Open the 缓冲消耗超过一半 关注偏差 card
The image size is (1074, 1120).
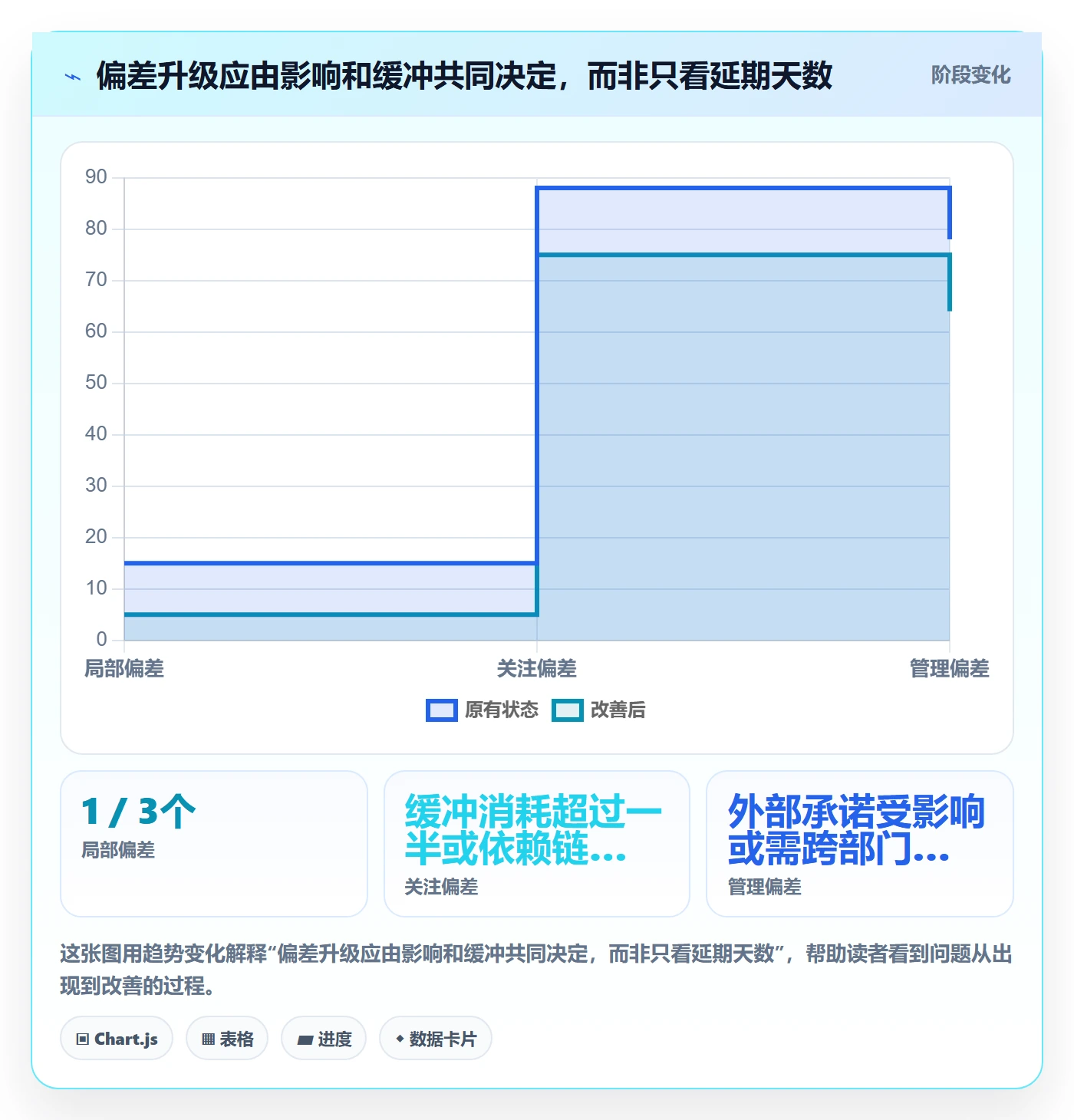pyautogui.click(x=537, y=844)
